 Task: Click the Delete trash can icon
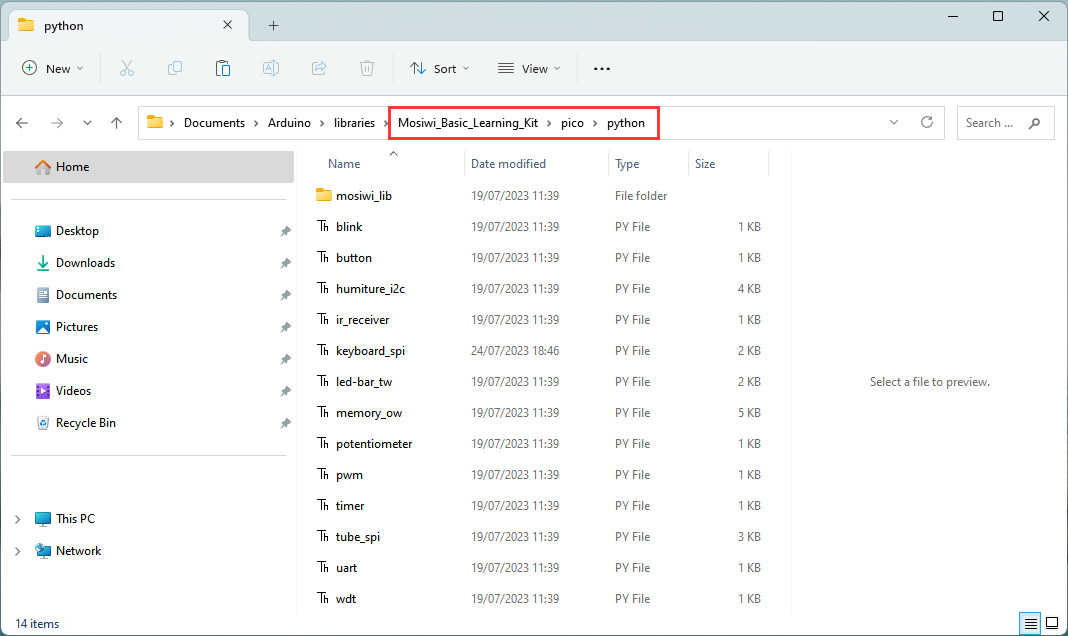pyautogui.click(x=367, y=68)
